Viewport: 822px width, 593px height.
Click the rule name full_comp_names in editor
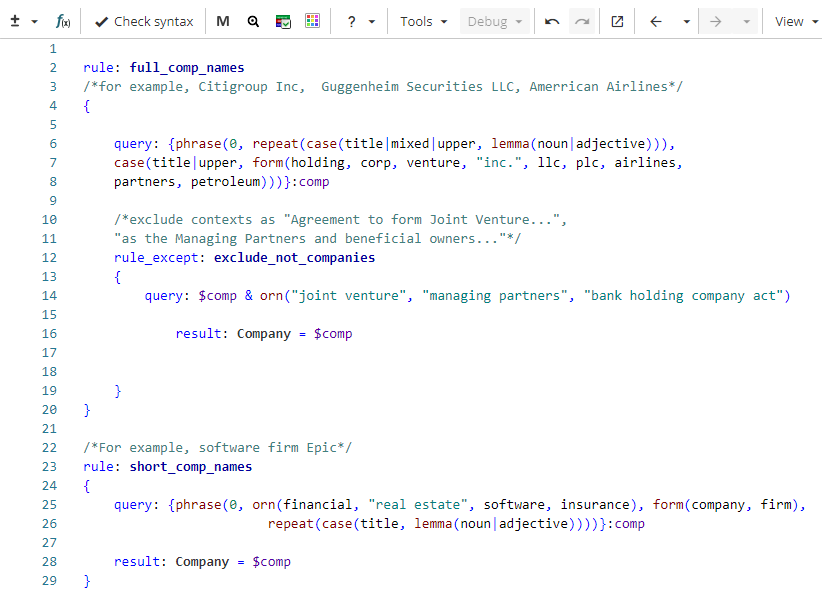(186, 68)
